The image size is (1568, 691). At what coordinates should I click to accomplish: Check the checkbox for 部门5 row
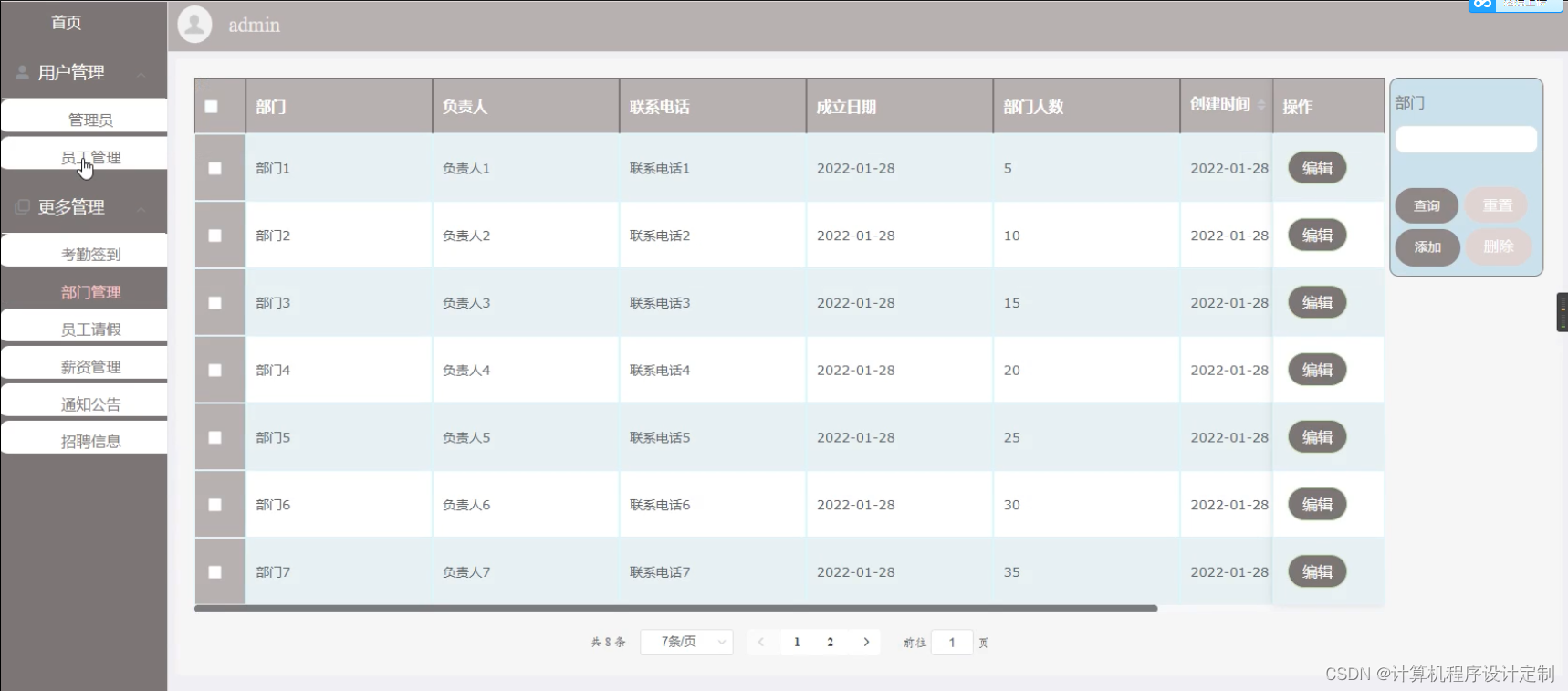[x=215, y=437]
